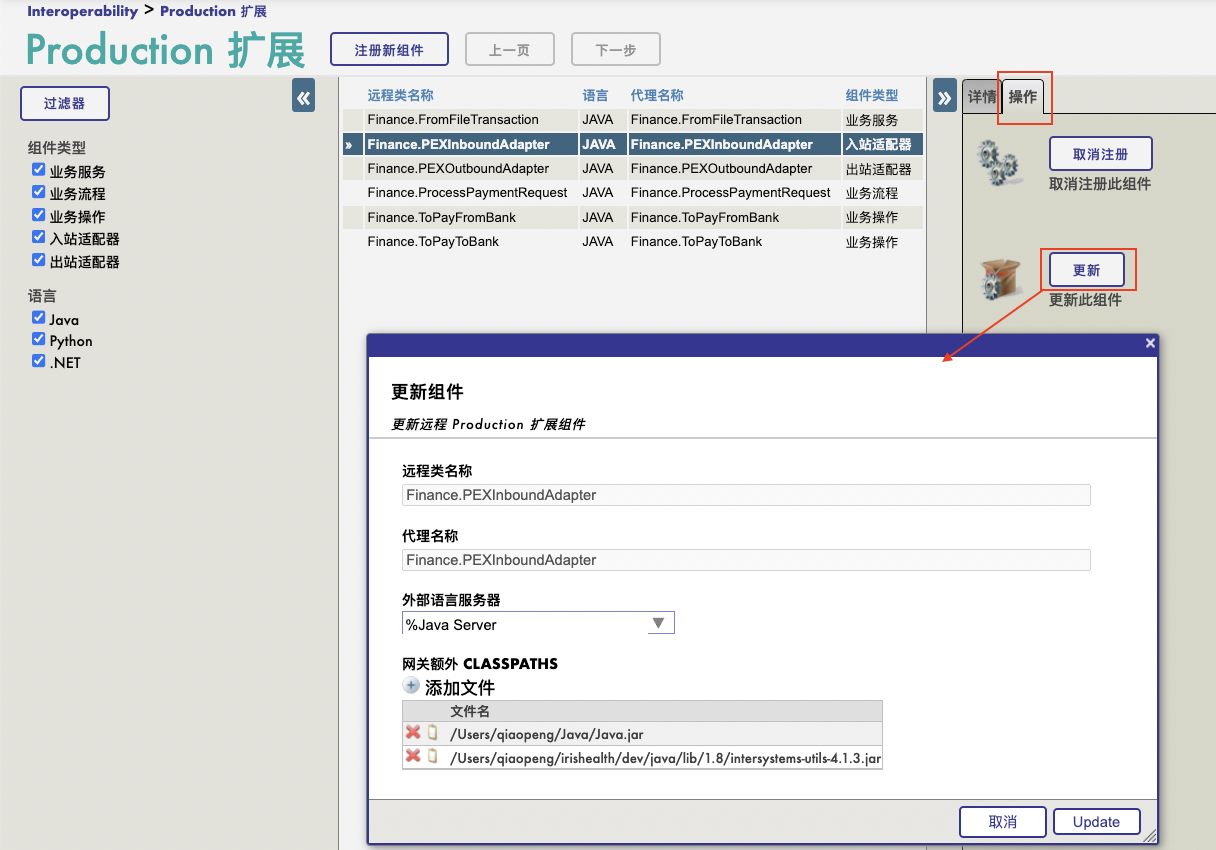Select the Finance.ToPayToBank table row

click(433, 242)
